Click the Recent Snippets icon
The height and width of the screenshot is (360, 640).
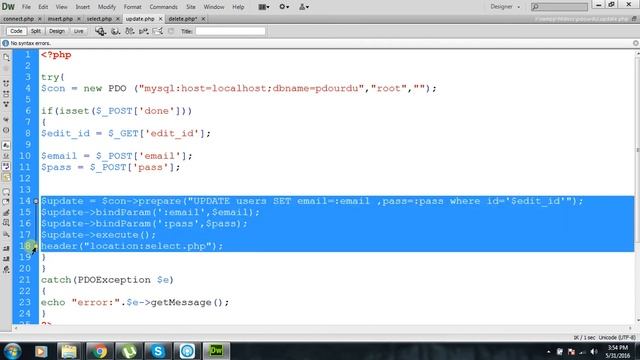coord(6,223)
